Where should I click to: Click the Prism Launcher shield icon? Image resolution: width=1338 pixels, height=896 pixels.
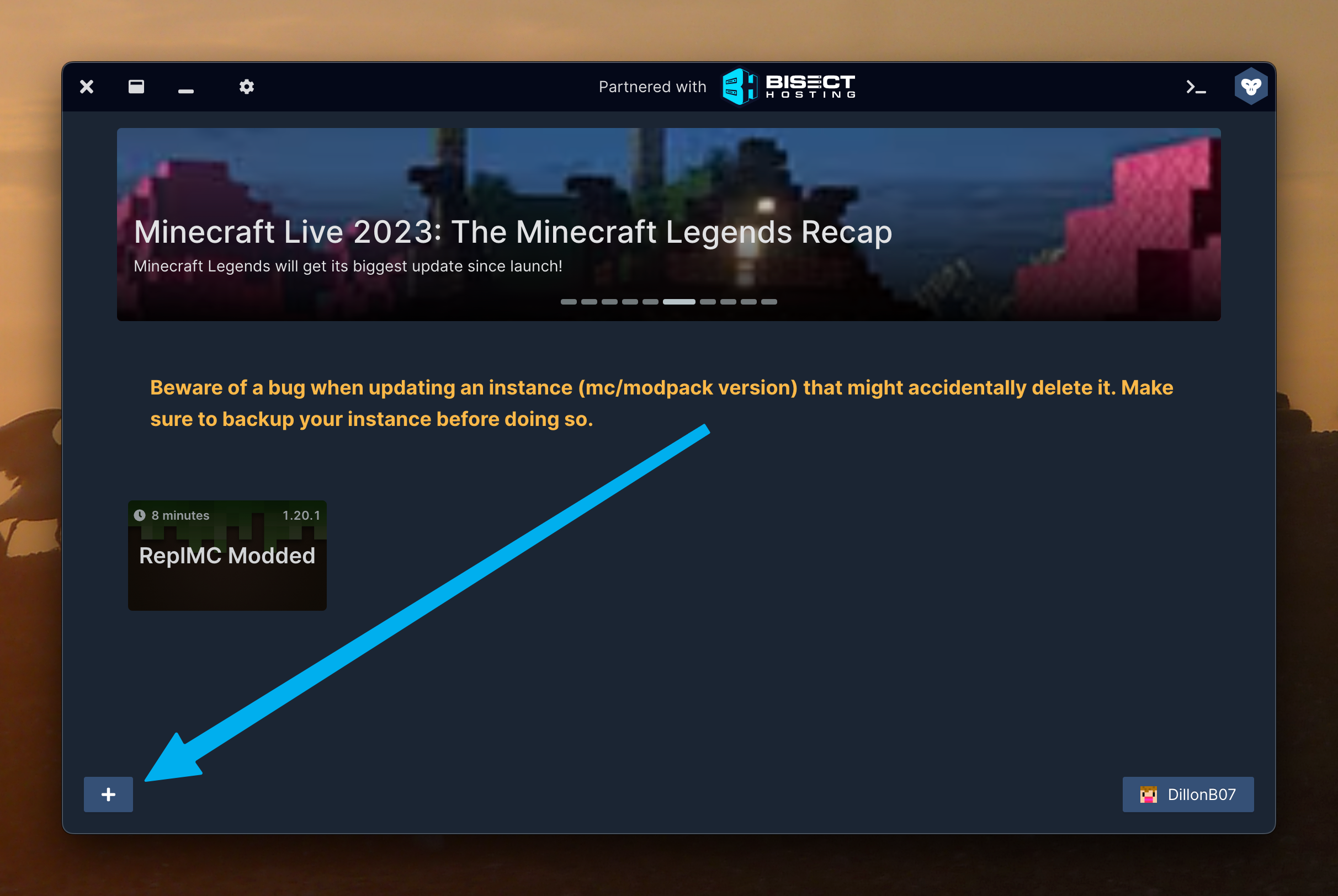[x=1251, y=86]
